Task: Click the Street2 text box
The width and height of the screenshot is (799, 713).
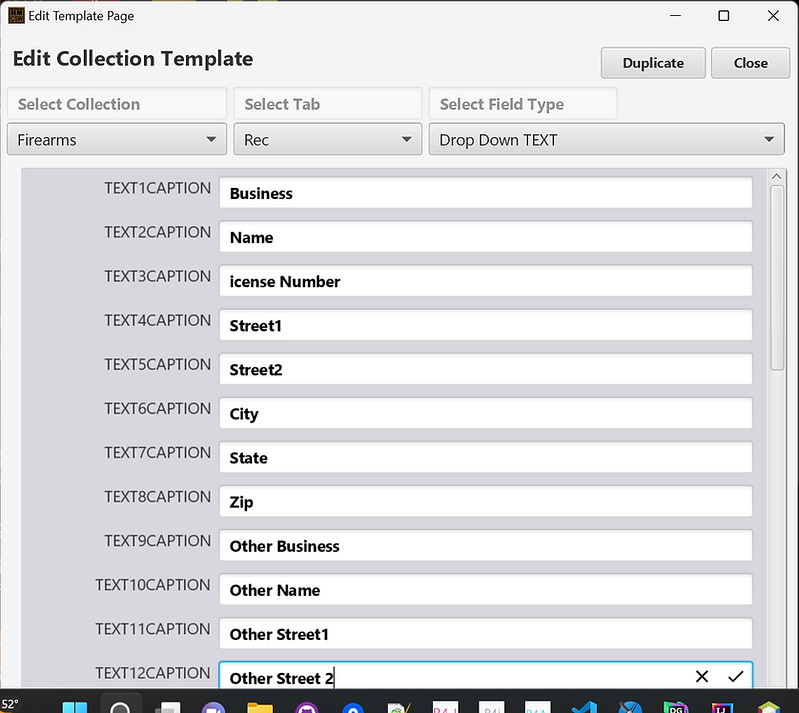Action: tap(486, 369)
